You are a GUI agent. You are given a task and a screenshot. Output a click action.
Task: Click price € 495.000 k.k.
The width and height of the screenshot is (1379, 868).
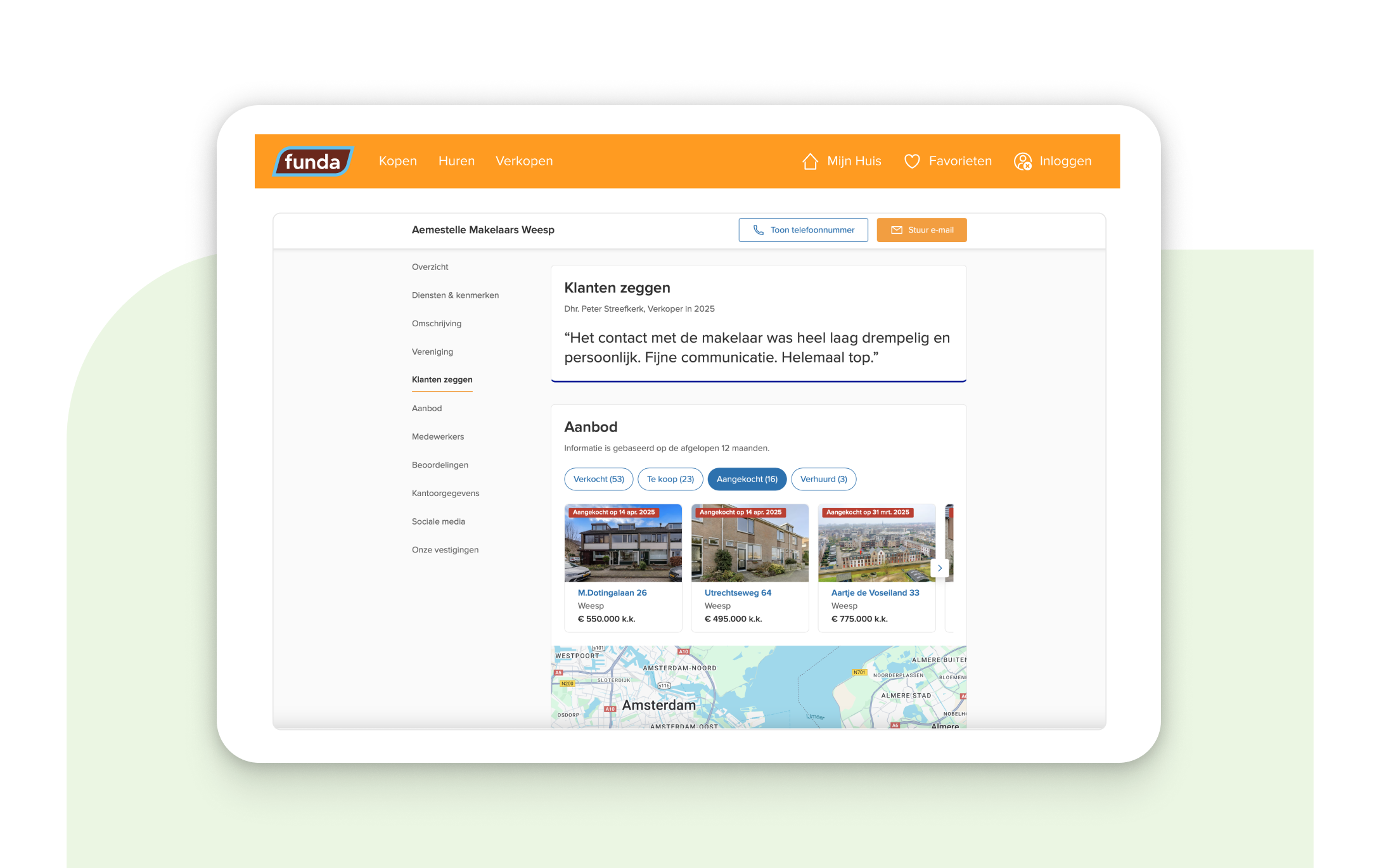[733, 619]
